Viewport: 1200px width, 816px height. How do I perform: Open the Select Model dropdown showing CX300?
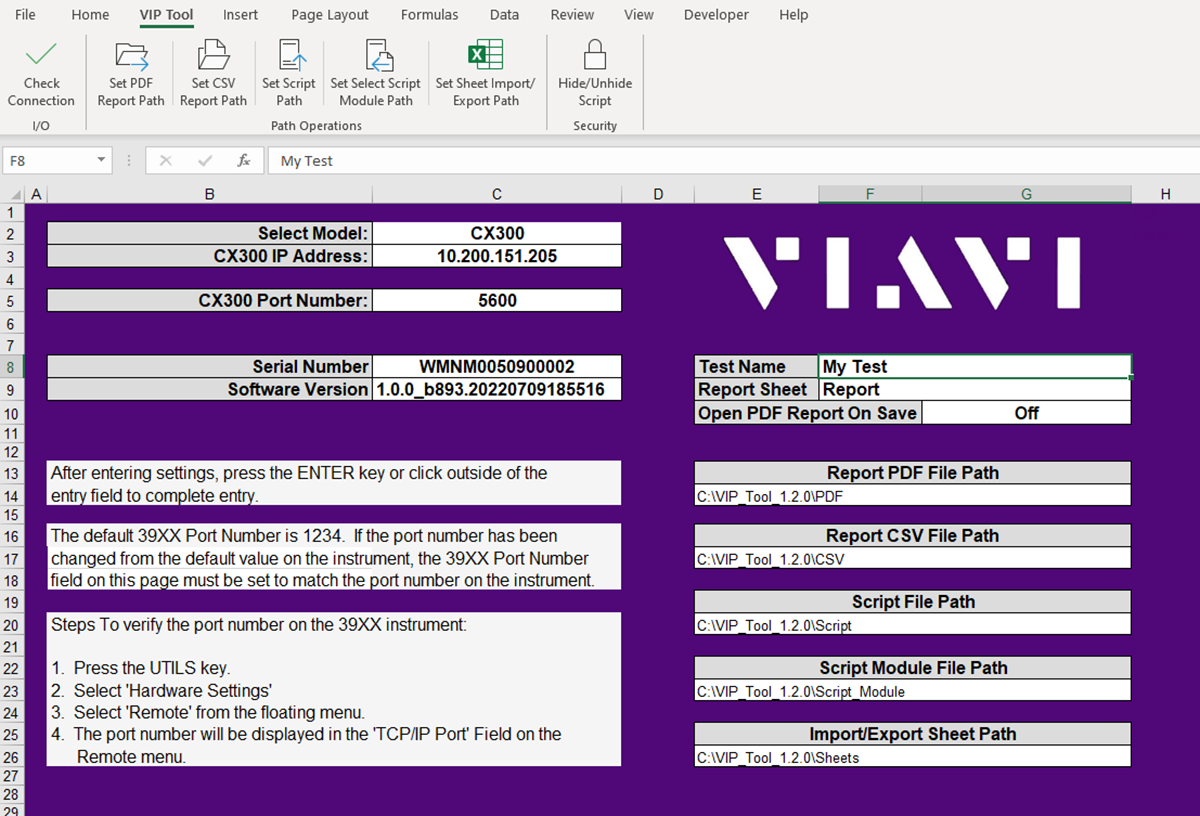click(496, 233)
